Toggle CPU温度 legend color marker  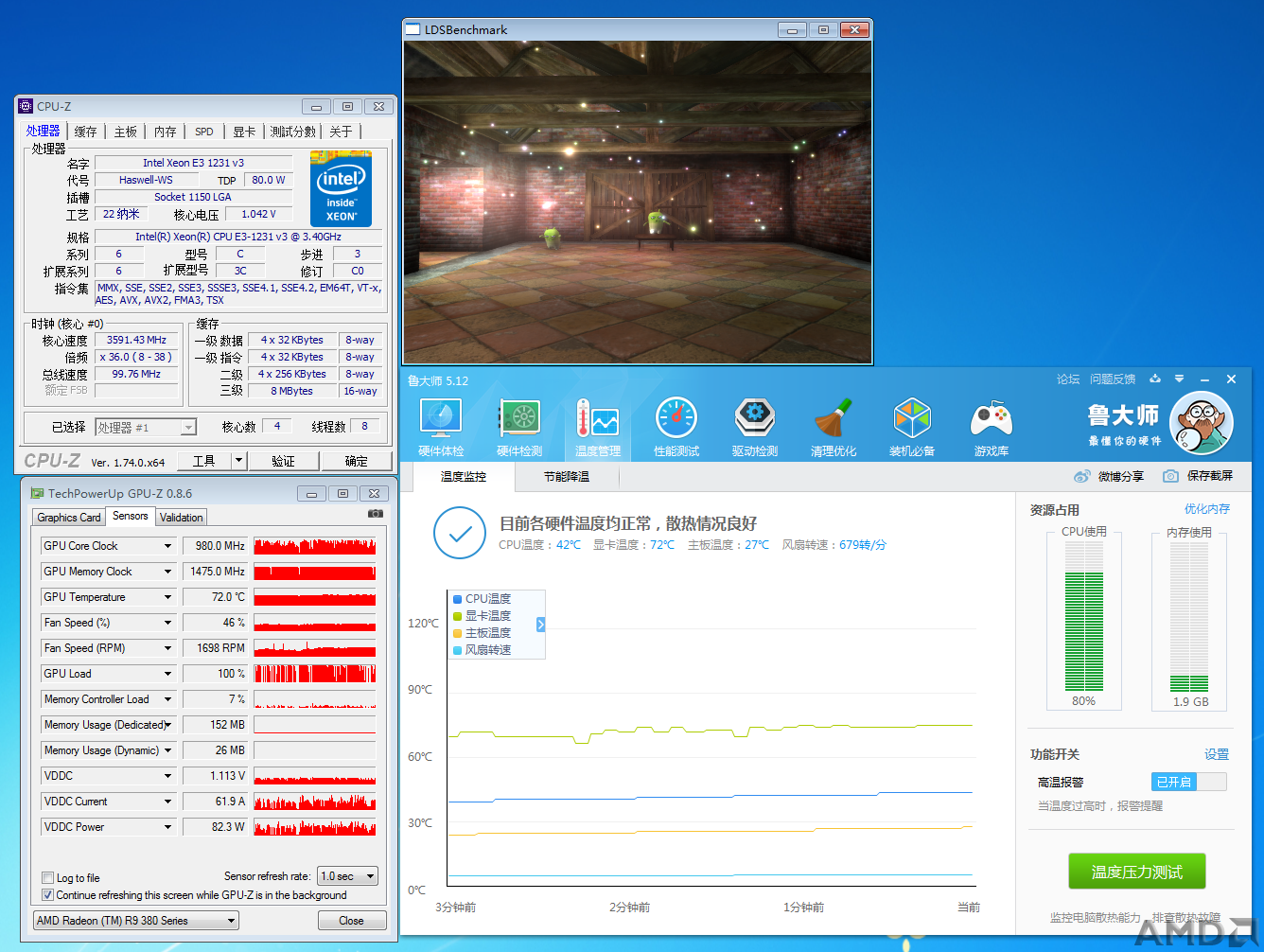(x=458, y=599)
